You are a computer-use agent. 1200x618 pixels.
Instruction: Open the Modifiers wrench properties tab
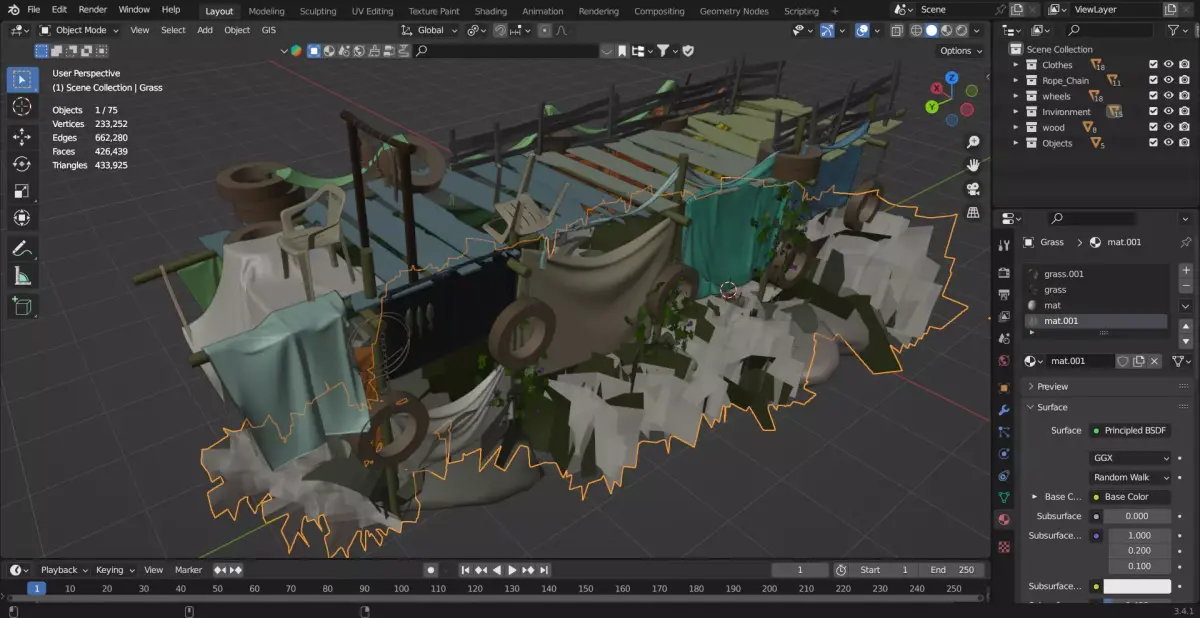1005,410
